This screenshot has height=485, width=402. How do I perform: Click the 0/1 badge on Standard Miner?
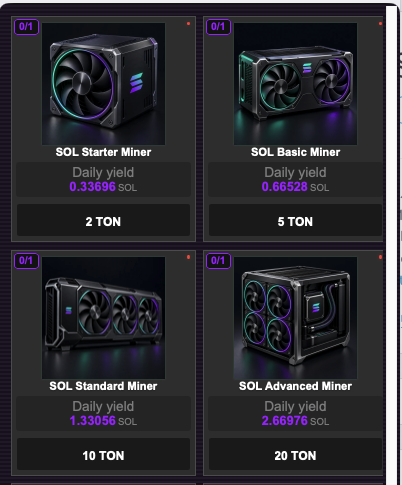coord(26,261)
